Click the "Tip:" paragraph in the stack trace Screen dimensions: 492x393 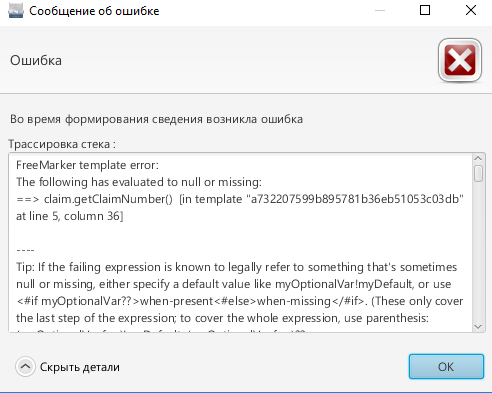click(239, 292)
